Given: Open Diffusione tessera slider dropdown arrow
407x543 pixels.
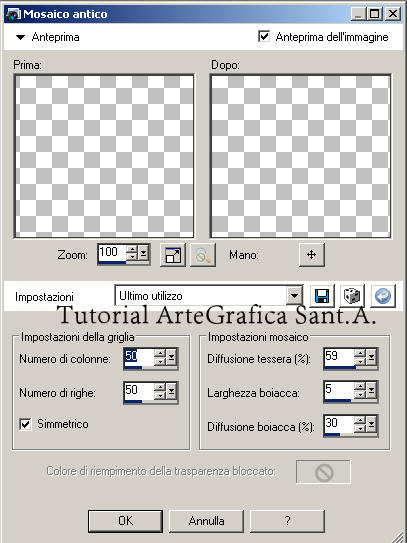Looking at the screenshot, I should pyautogui.click(x=372, y=357).
